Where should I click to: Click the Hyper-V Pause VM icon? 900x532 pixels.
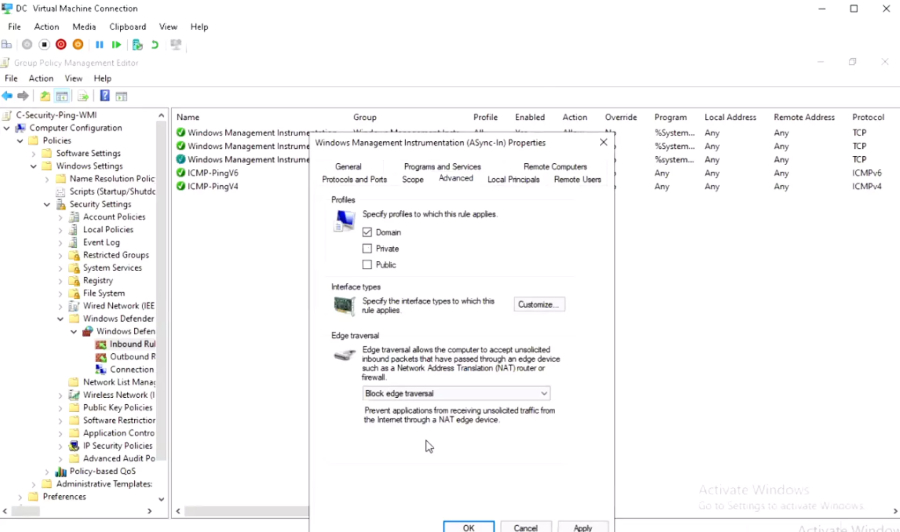(99, 45)
